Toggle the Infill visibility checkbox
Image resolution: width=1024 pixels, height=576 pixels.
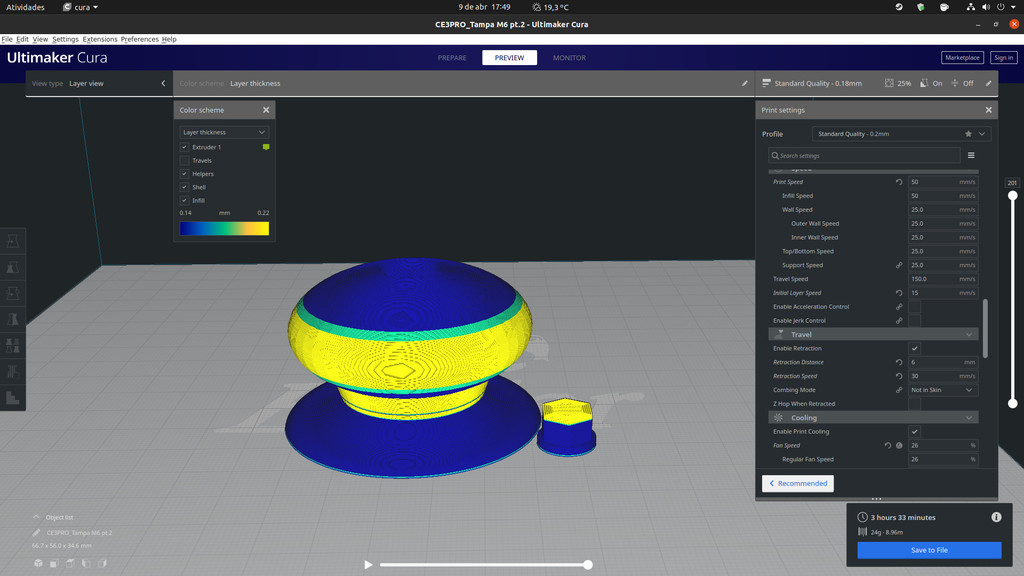tap(185, 200)
